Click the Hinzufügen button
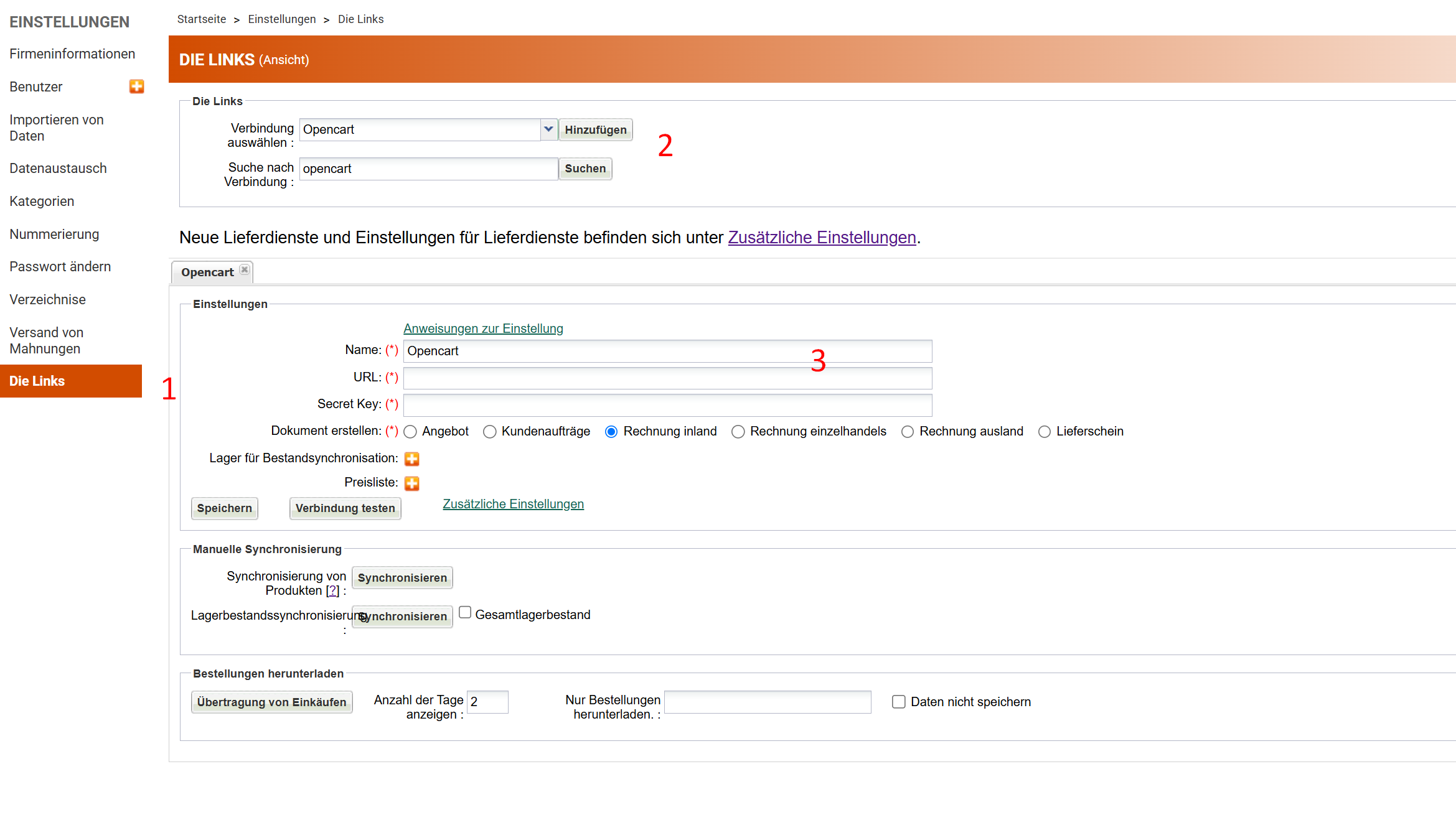Screen dimensions: 1456x820 coord(595,130)
